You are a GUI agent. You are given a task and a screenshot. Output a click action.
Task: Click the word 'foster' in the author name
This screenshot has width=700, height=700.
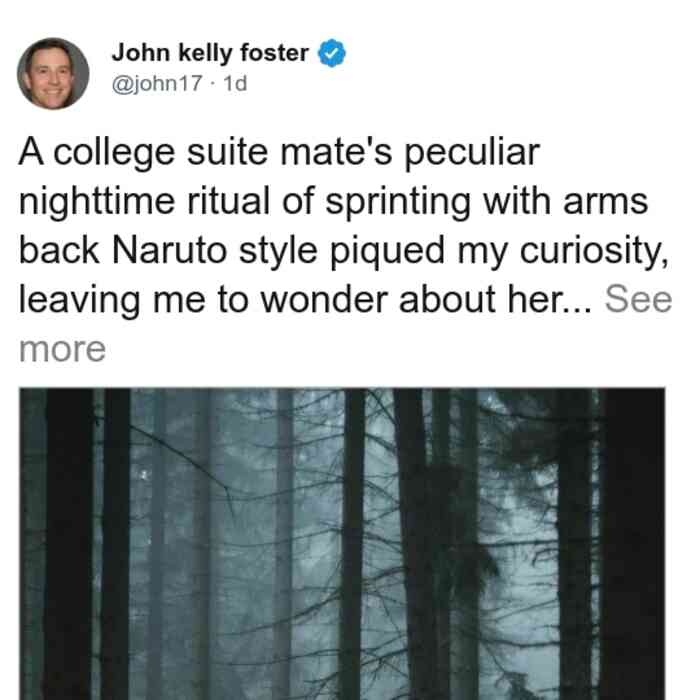(275, 53)
